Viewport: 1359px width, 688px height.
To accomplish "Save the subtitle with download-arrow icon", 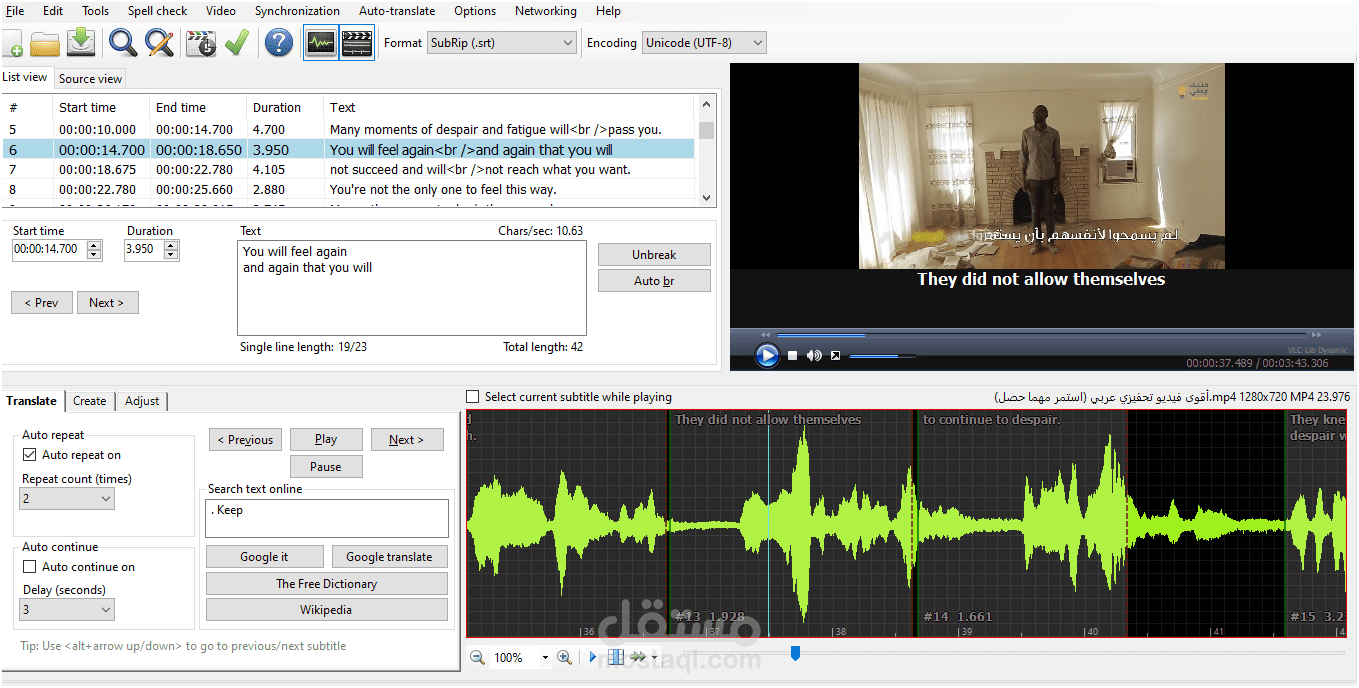I will [82, 43].
